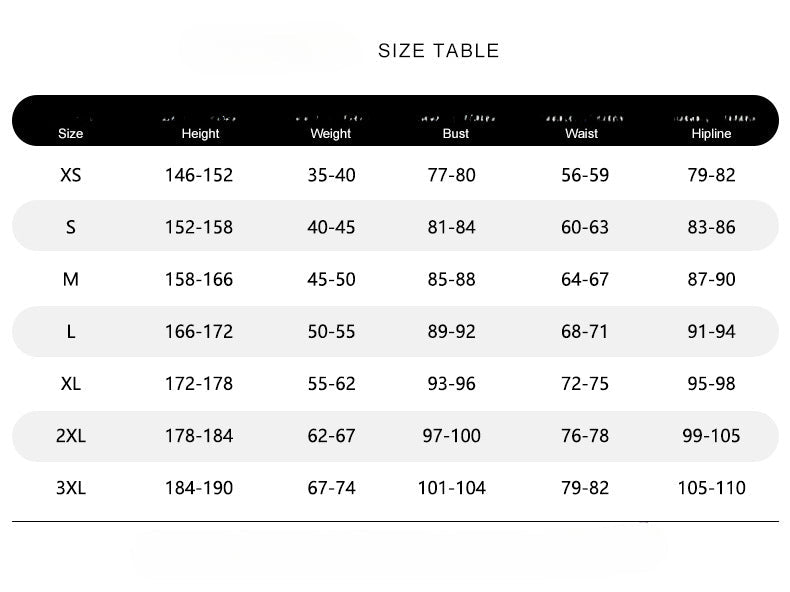
Task: Click the Weight column header
Action: 331,133
